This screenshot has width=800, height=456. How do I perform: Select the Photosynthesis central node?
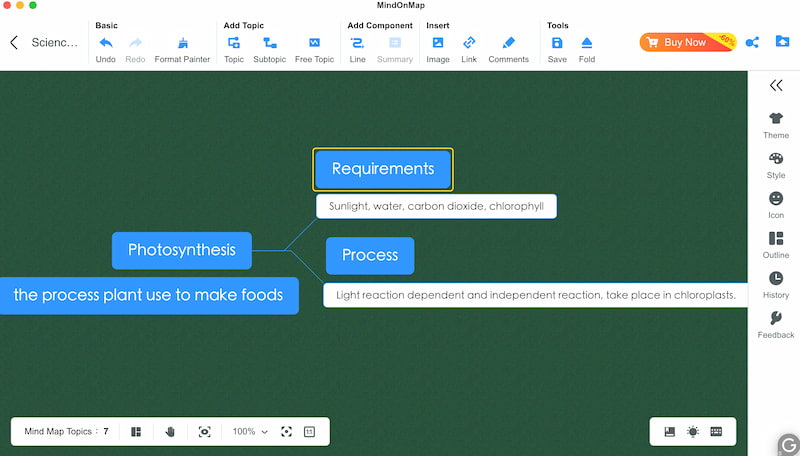point(182,250)
